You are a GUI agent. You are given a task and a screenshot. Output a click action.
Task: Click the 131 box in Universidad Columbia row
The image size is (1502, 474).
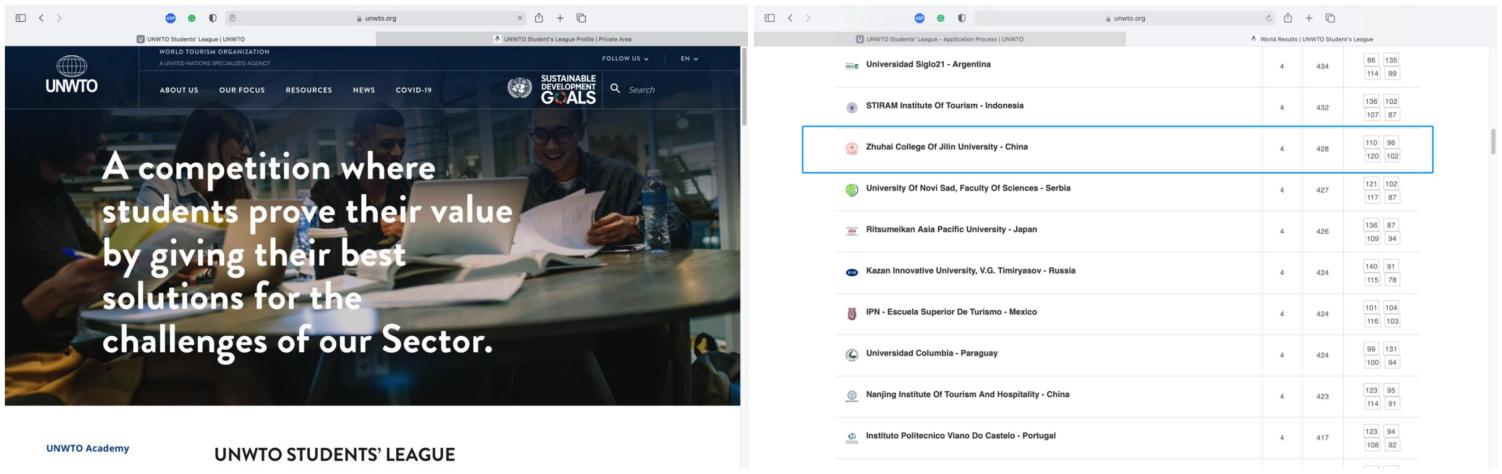tap(1391, 348)
